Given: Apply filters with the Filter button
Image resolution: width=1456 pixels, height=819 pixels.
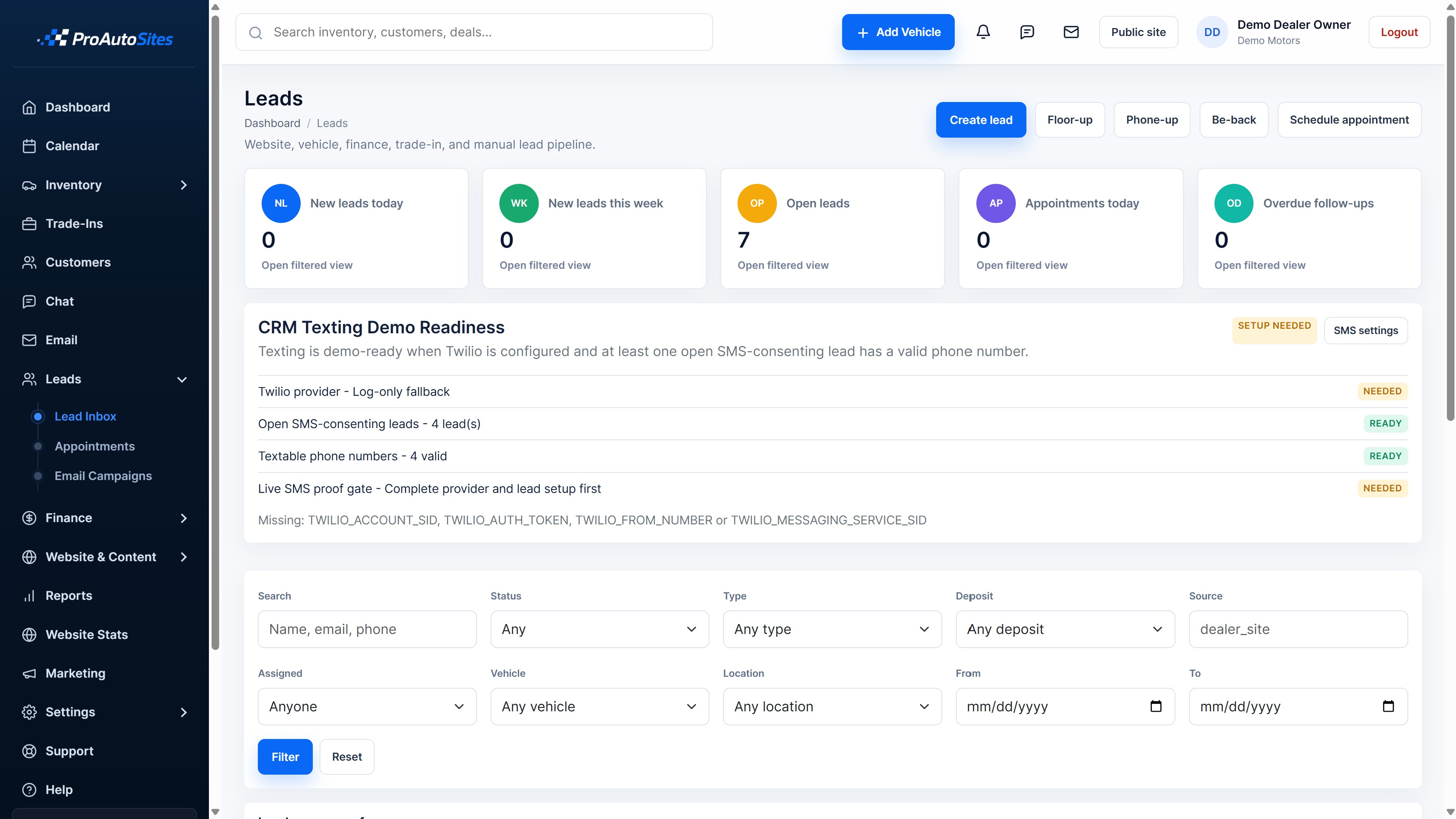Looking at the screenshot, I should [x=285, y=757].
